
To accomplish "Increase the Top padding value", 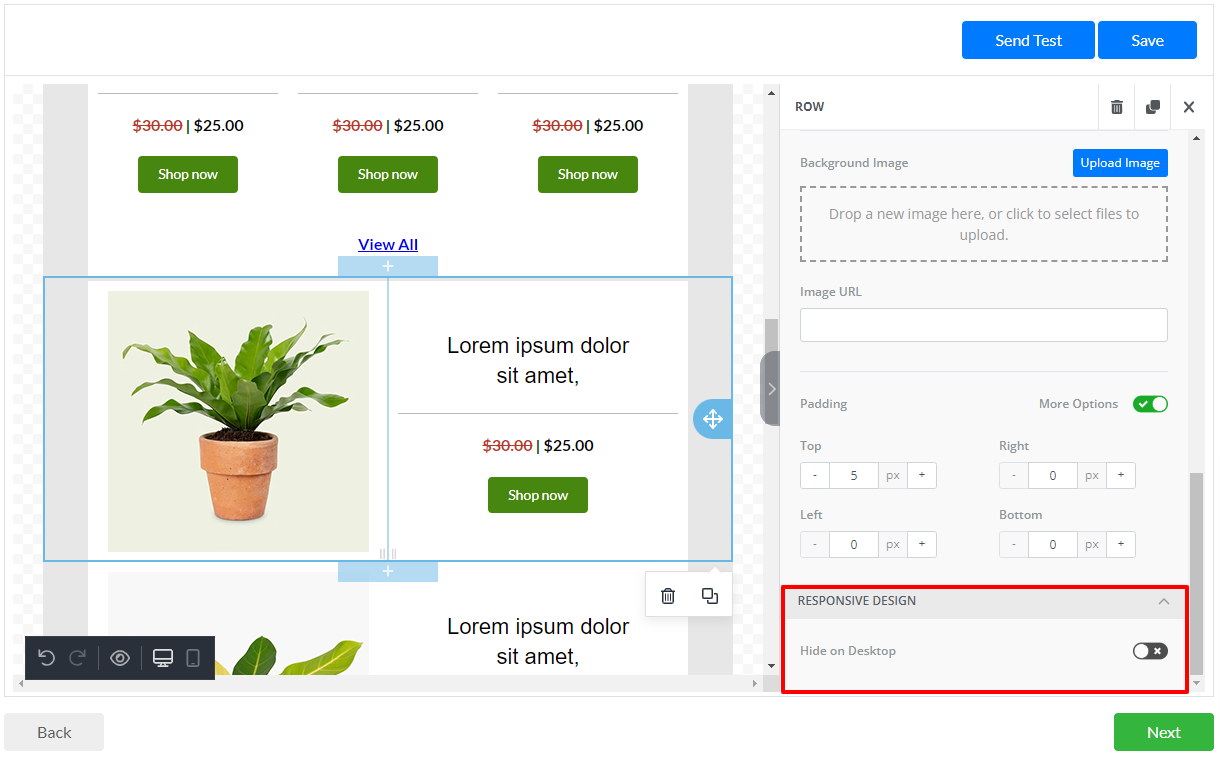I will [921, 476].
